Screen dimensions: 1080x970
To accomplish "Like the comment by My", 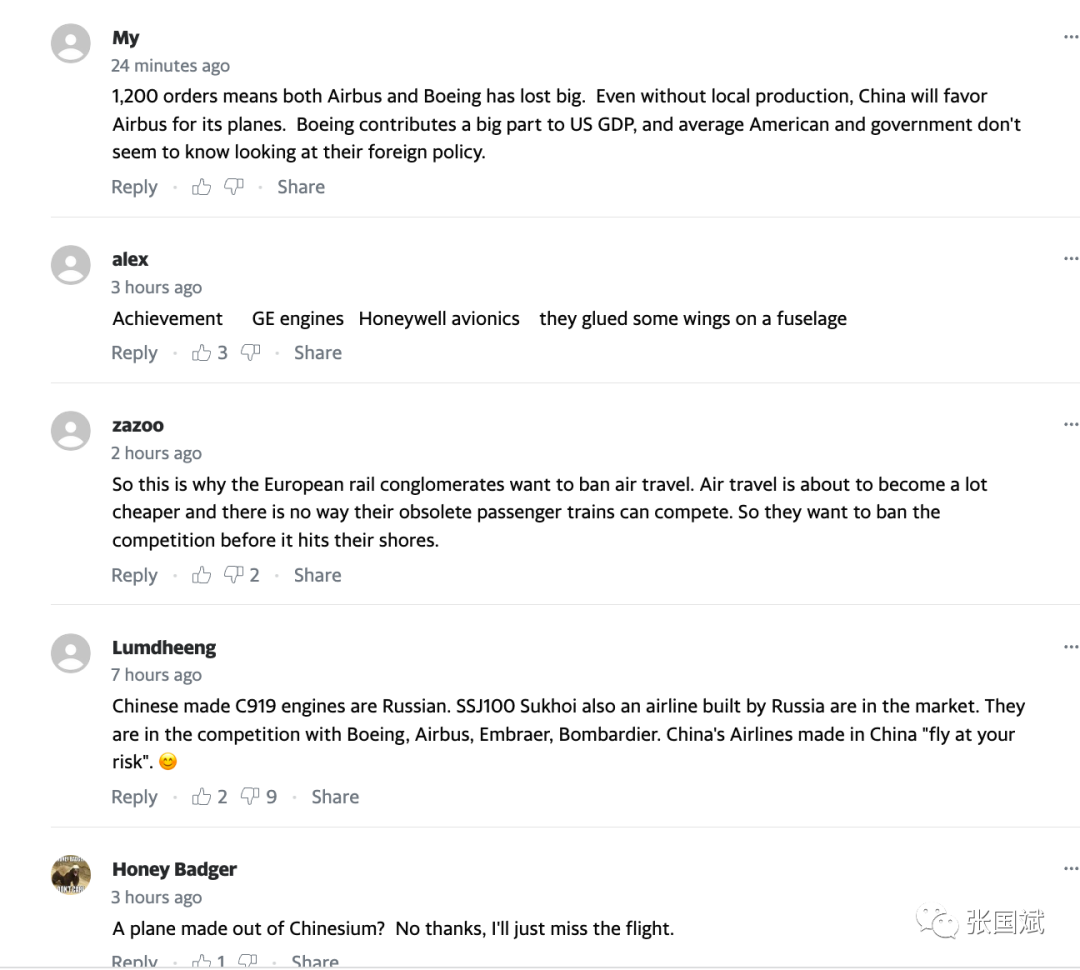I will point(201,187).
